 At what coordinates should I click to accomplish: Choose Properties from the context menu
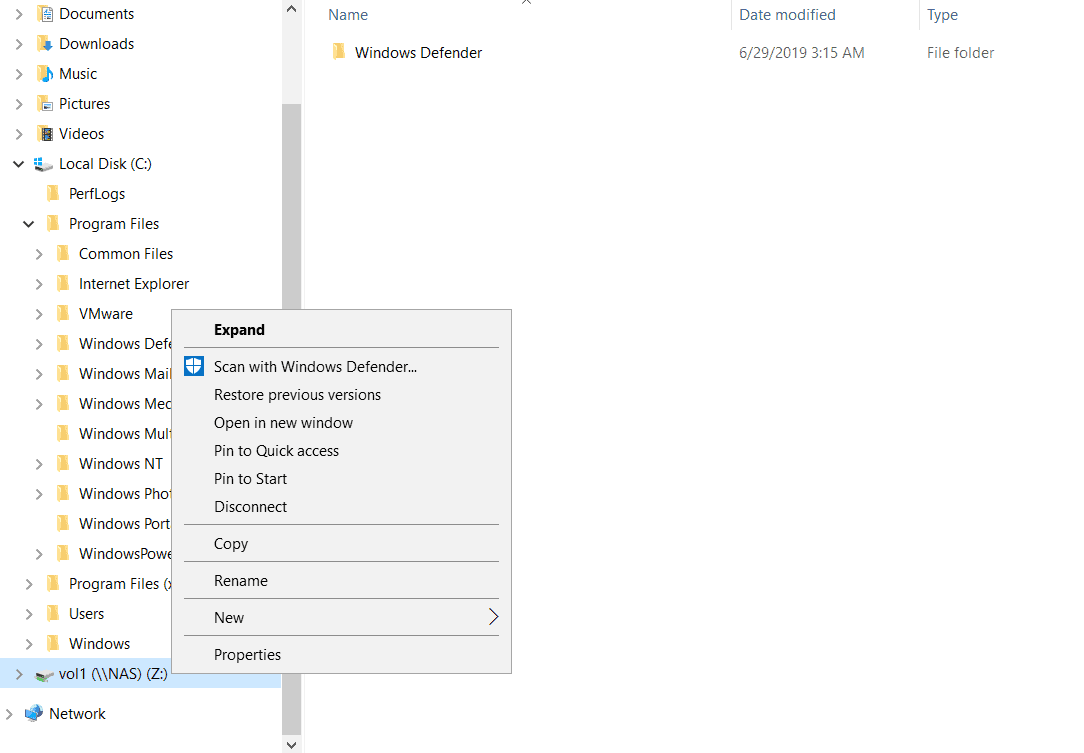[247, 655]
